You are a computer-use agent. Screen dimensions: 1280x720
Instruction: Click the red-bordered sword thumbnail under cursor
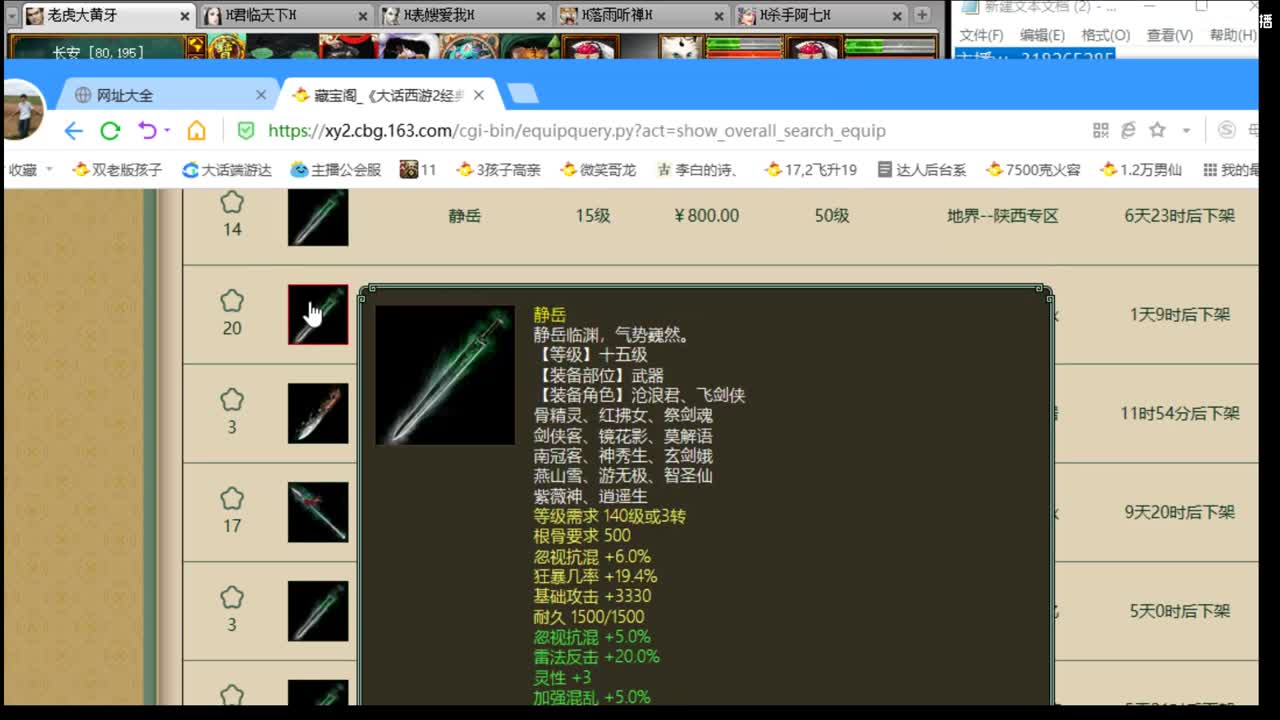point(318,314)
